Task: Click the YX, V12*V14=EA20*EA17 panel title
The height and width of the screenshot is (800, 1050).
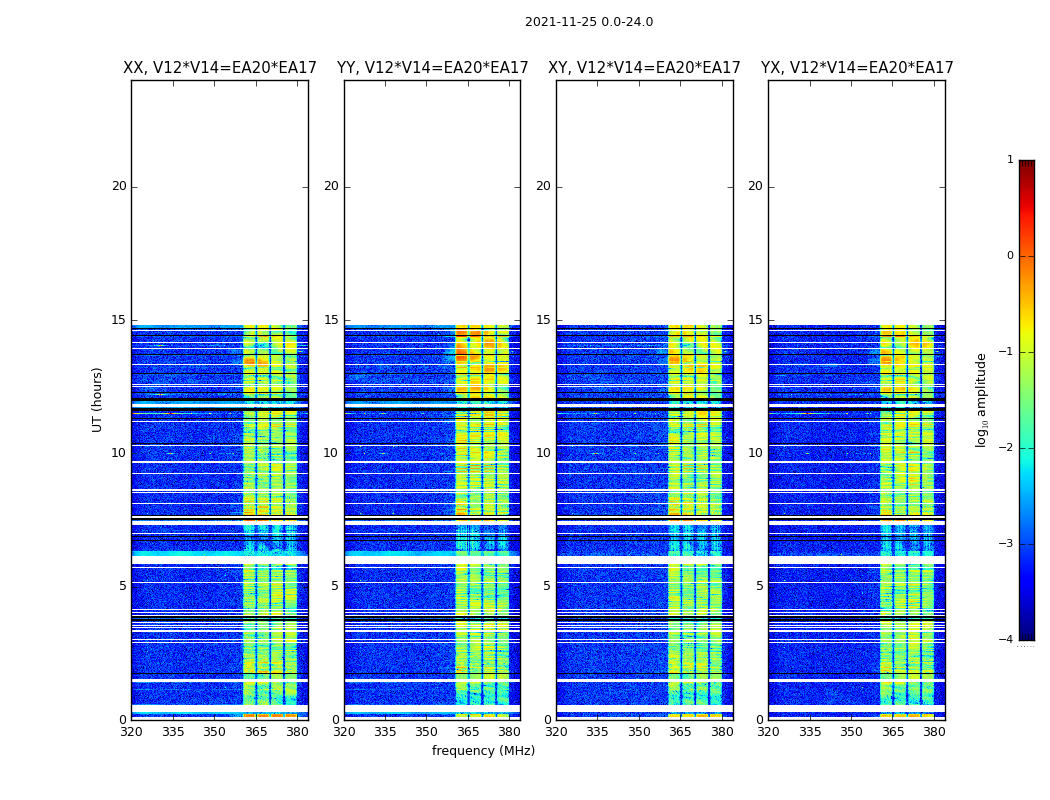Action: (x=856, y=68)
